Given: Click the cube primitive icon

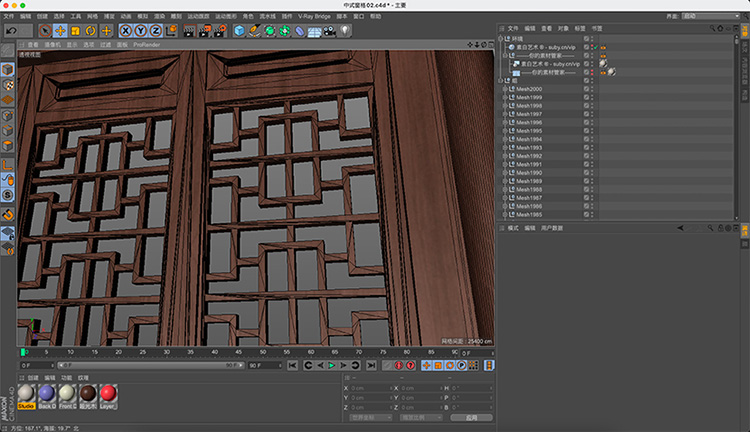Looking at the screenshot, I should point(240,31).
